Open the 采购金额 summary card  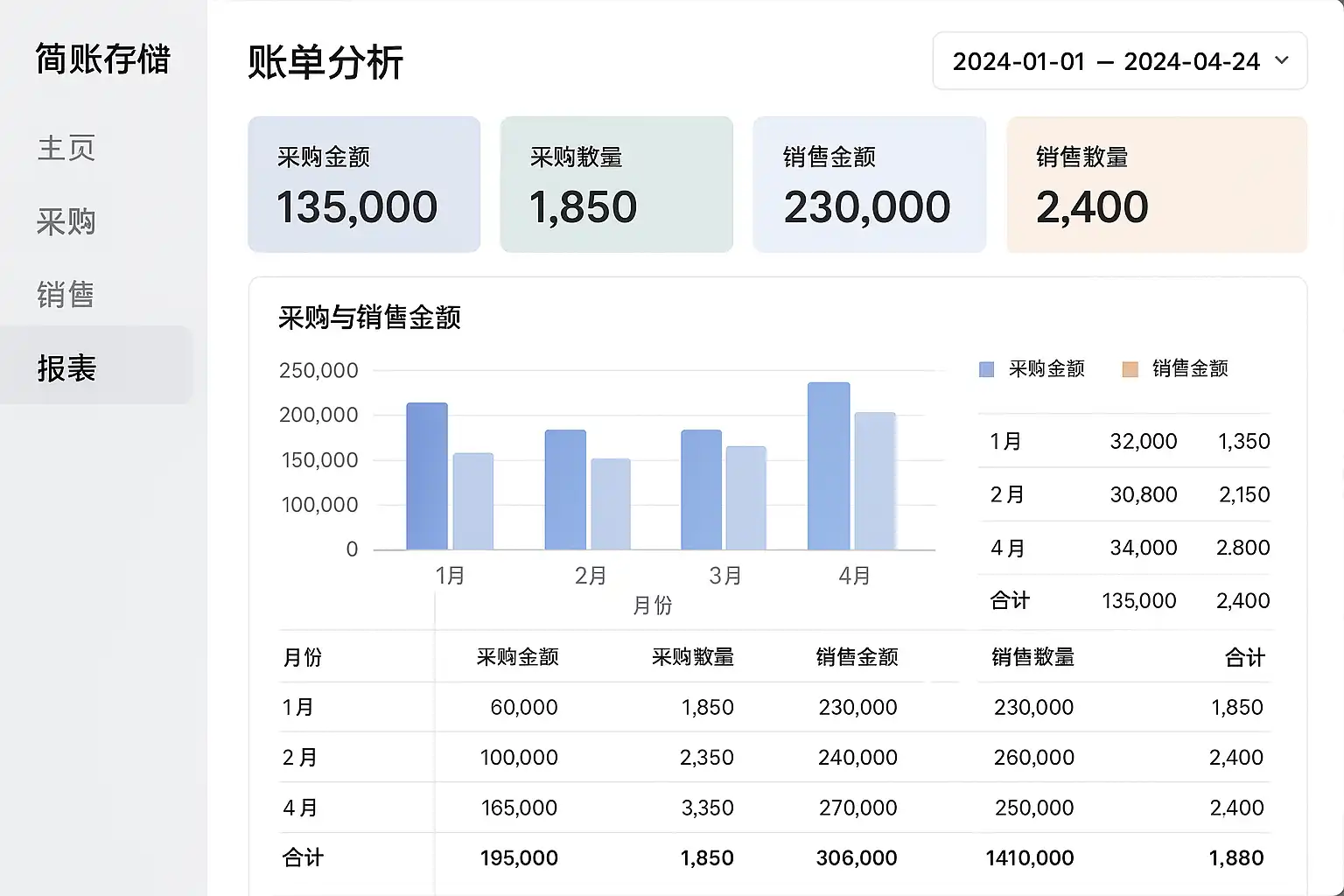point(364,185)
